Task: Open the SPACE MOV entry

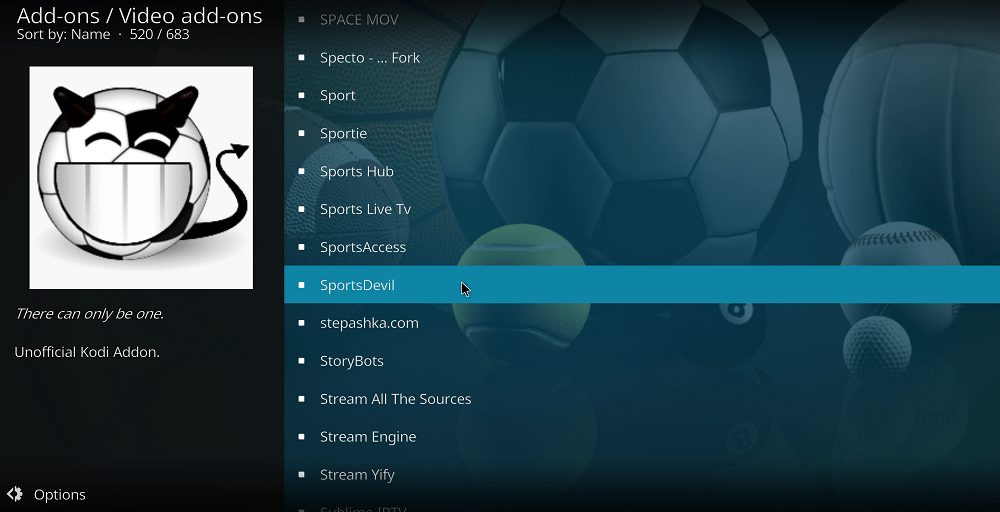Action: 642,19
